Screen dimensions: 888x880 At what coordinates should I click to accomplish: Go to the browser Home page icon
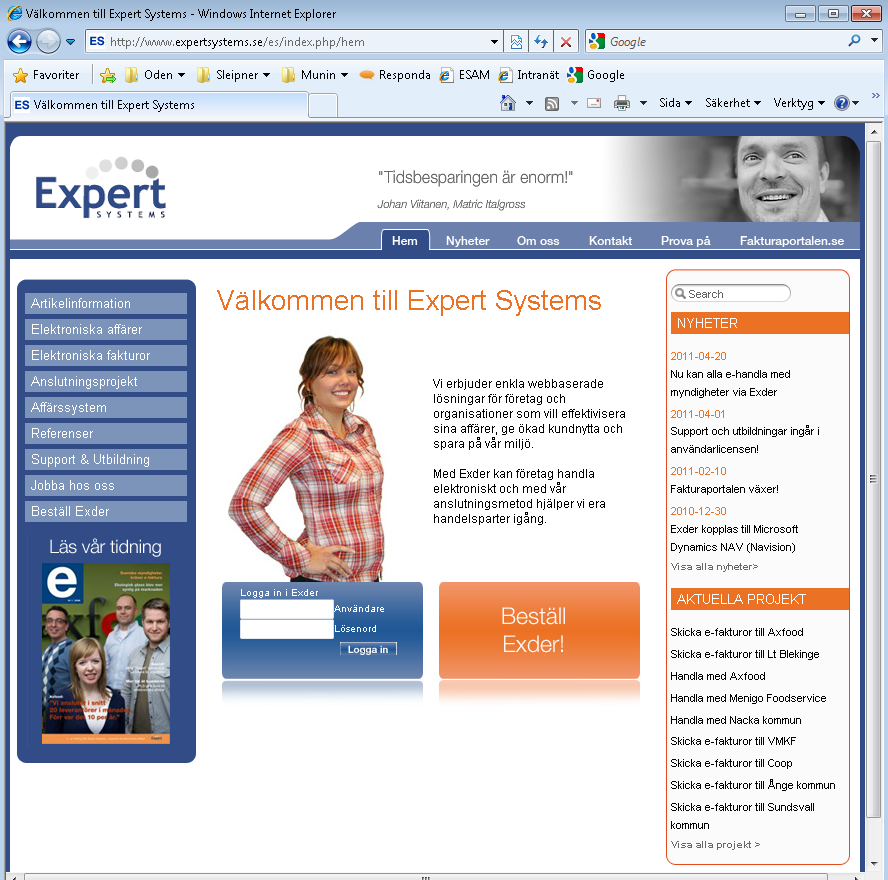click(508, 103)
